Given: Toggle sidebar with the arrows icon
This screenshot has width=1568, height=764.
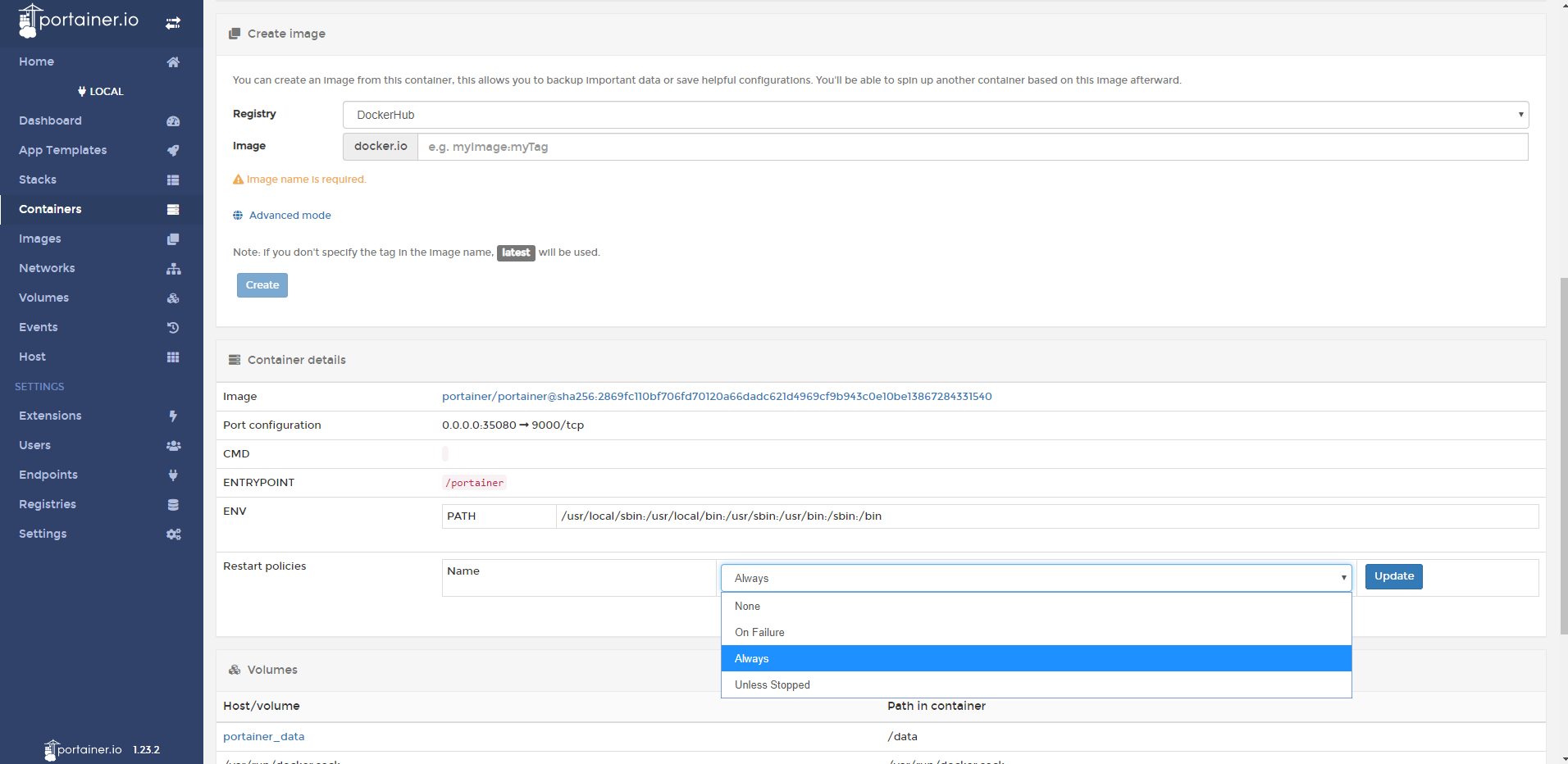Looking at the screenshot, I should [173, 23].
